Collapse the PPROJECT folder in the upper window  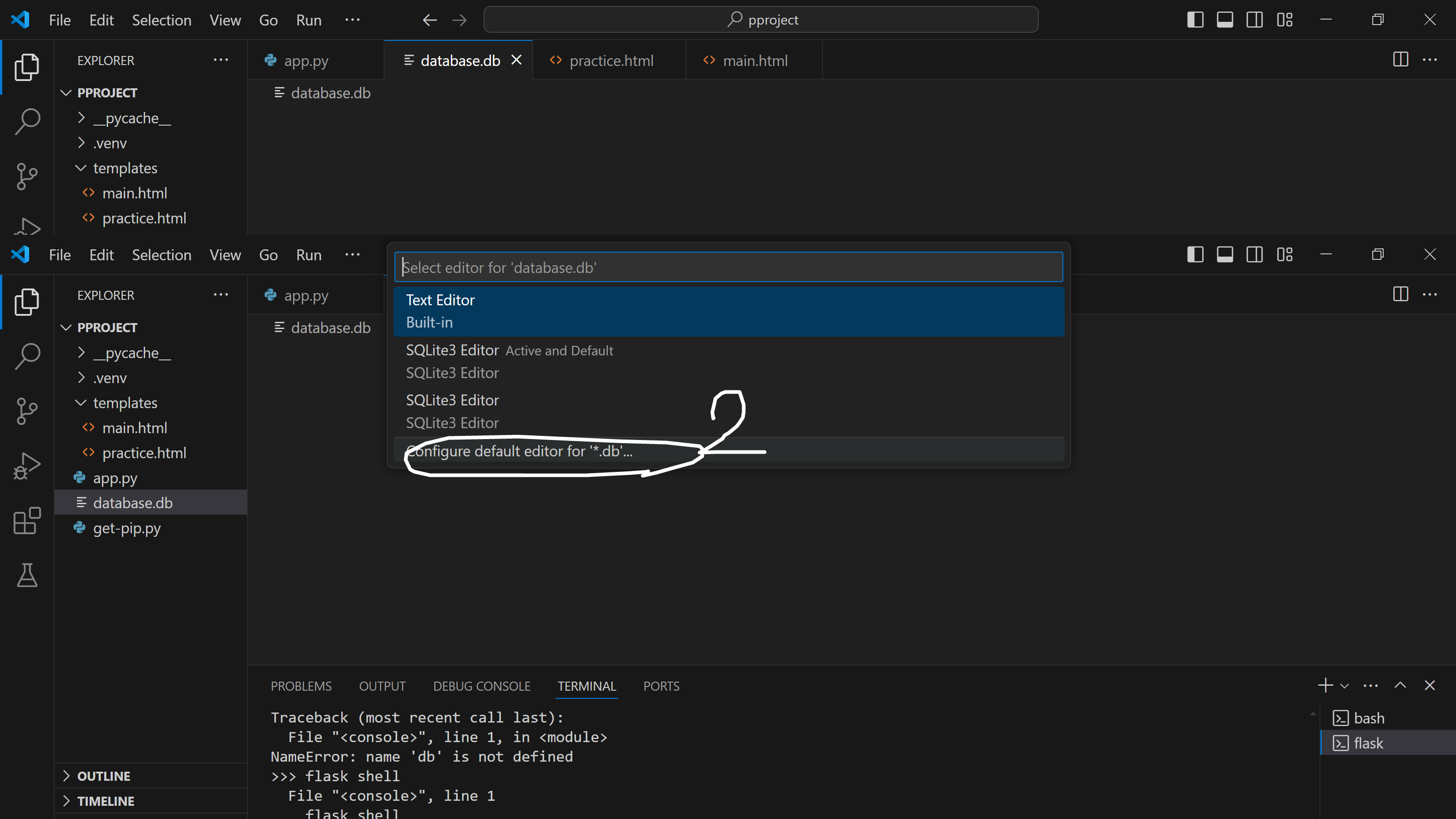(66, 93)
